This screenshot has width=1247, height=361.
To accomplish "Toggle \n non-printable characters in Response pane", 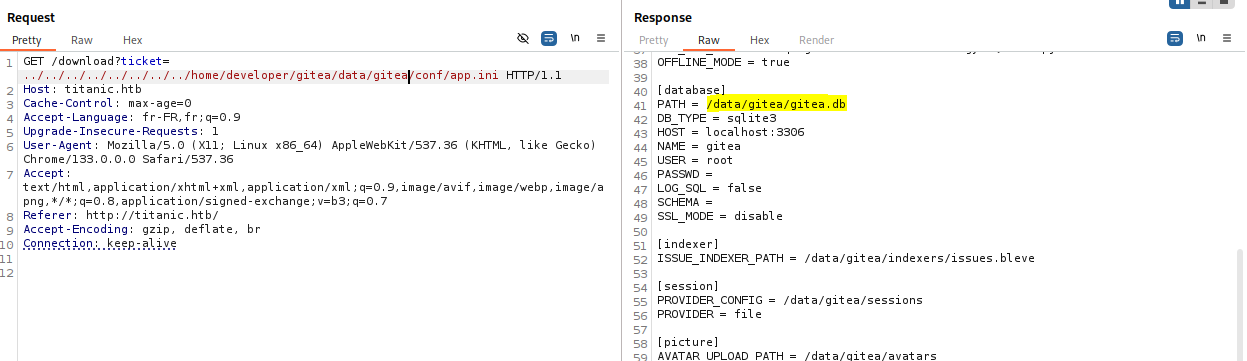I will tap(1201, 38).
